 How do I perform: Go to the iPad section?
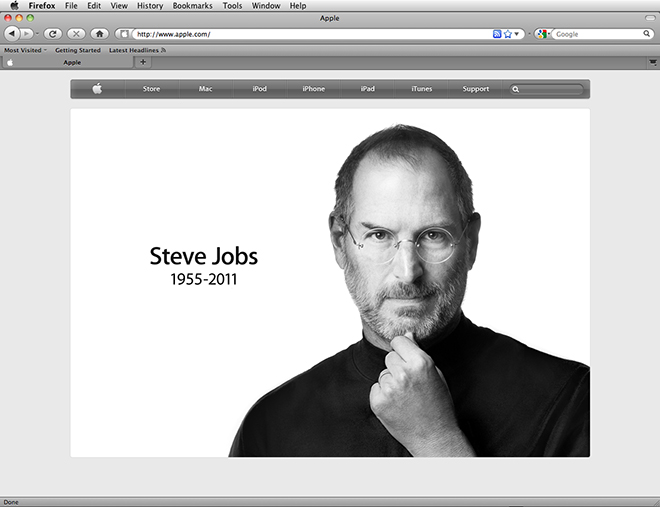coord(367,89)
